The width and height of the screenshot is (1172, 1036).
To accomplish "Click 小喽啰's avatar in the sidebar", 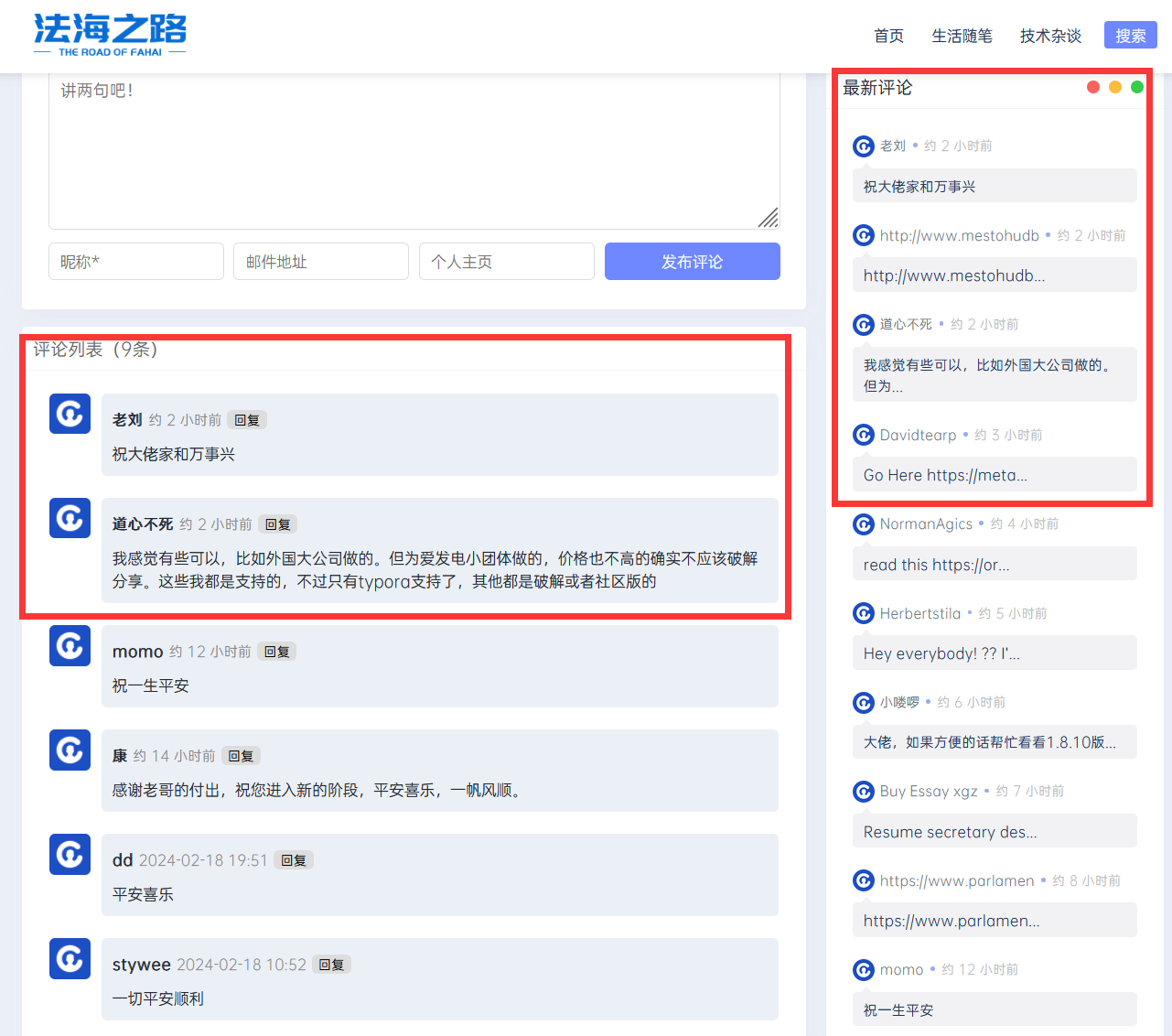I will click(x=863, y=702).
